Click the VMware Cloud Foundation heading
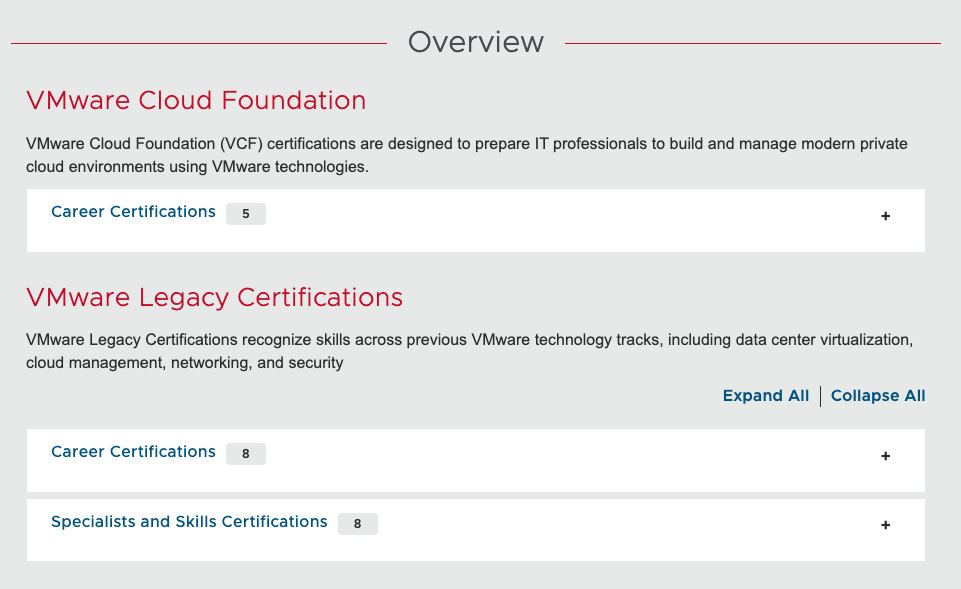Screen dimensions: 961x589 (196, 101)
